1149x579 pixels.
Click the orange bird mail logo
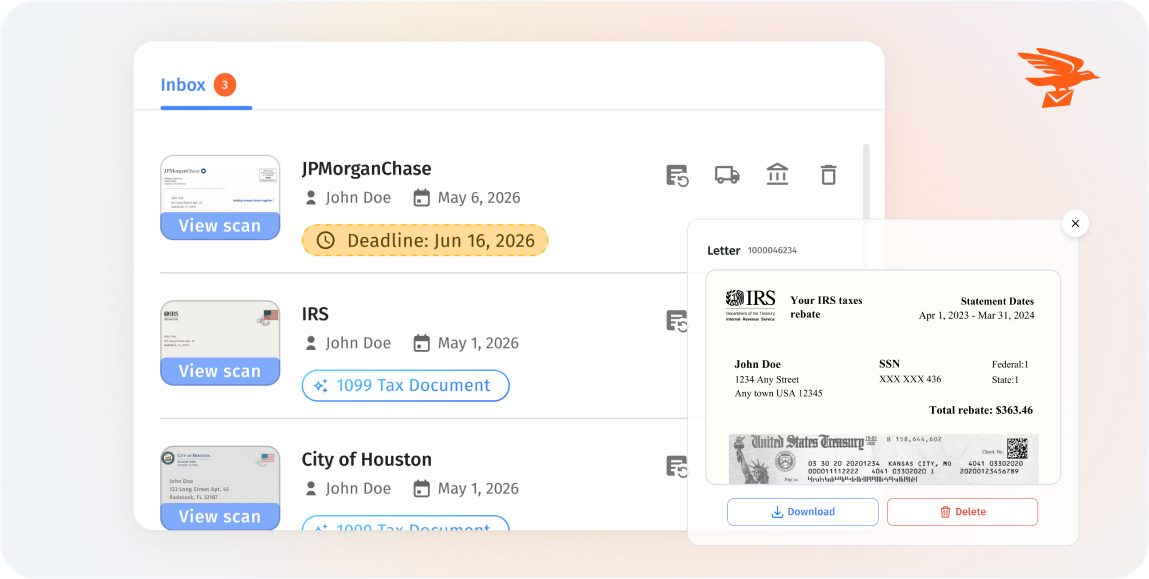tap(1059, 78)
